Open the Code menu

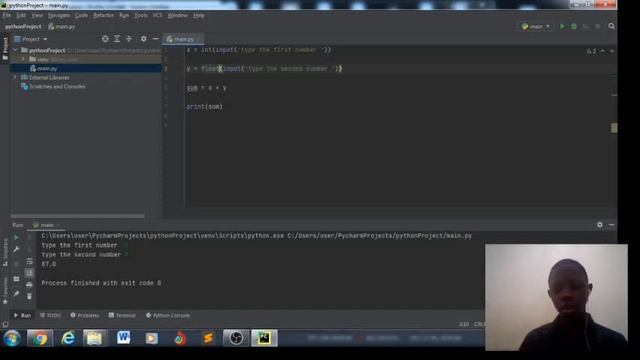point(81,15)
